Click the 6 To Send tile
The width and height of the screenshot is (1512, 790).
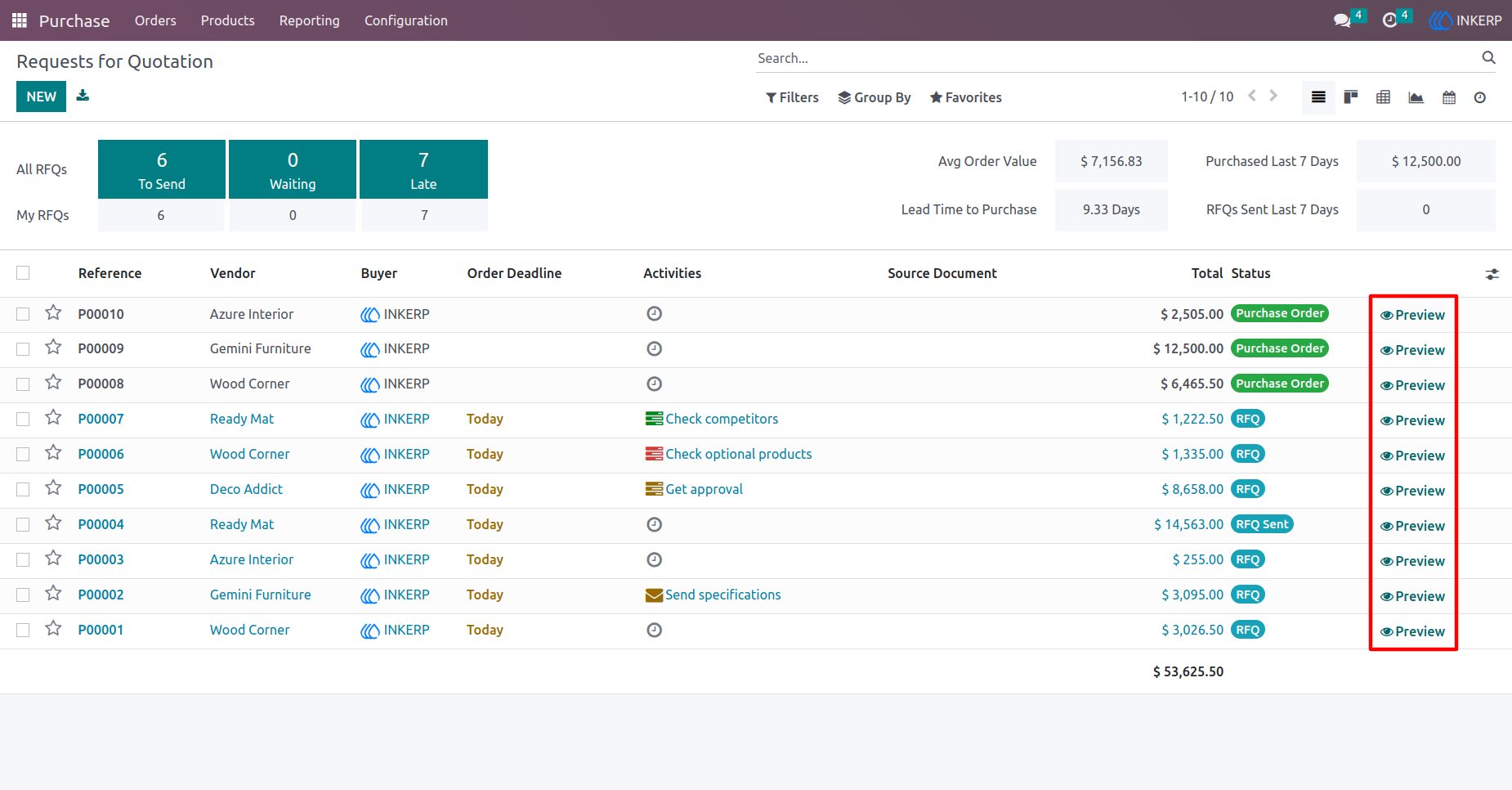point(162,169)
